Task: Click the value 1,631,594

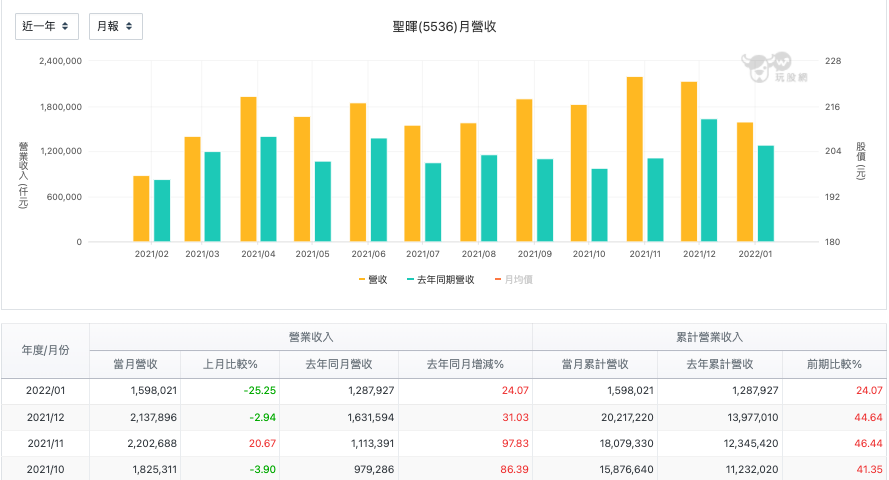Action: point(371,417)
